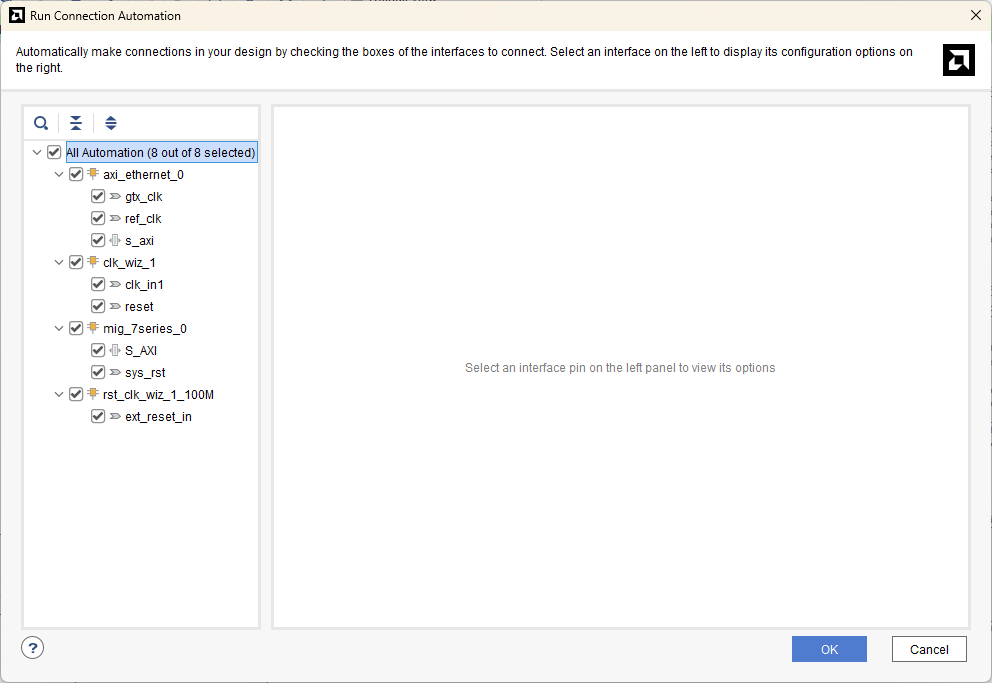Open the help question mark icon
This screenshot has height=683, width=992.
(33, 648)
